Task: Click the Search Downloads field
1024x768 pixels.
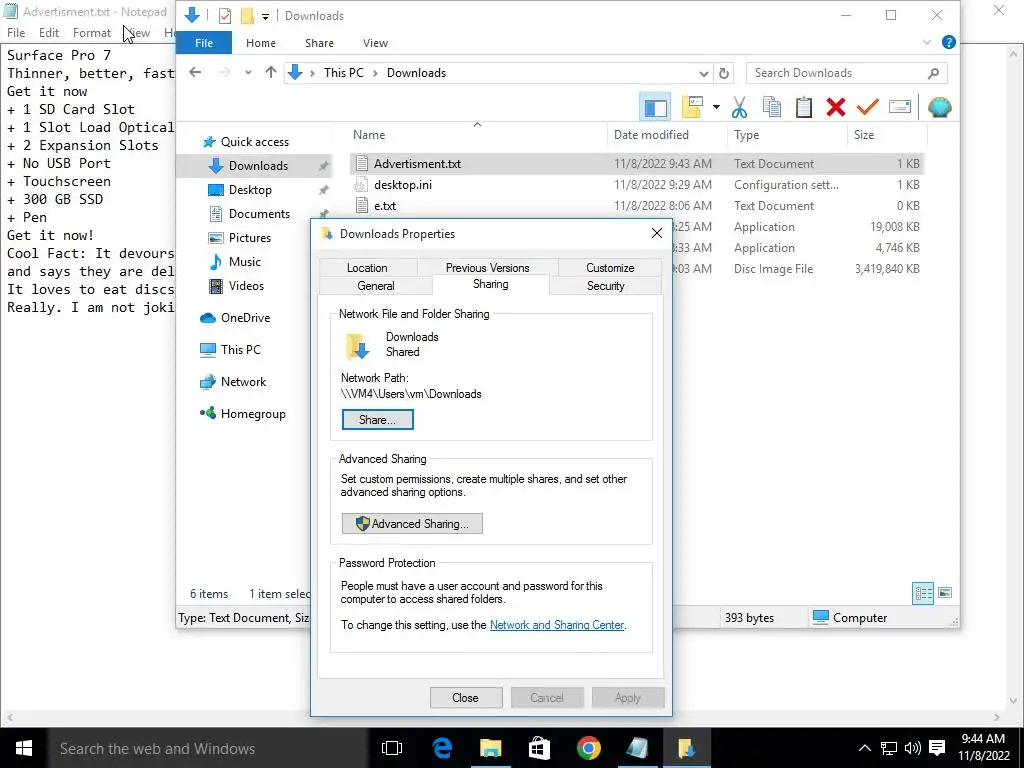Action: tap(846, 73)
